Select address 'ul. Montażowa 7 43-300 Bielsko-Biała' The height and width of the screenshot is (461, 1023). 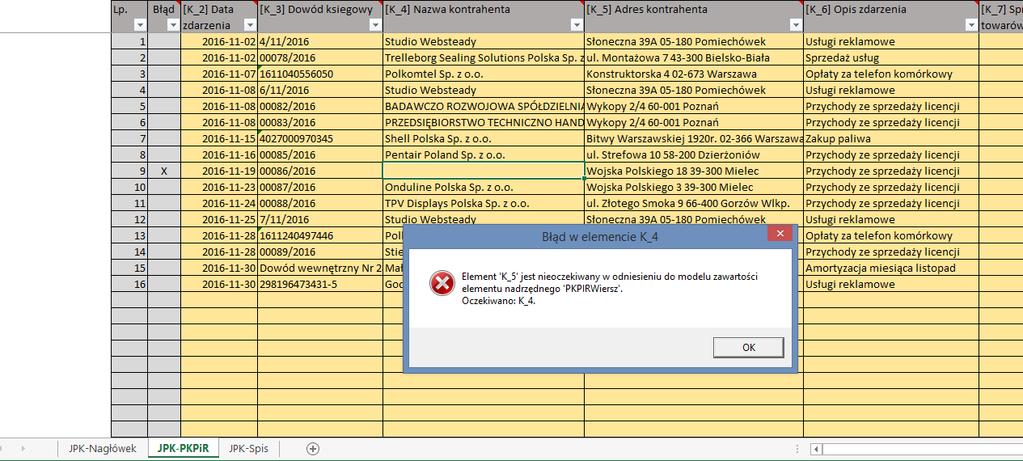click(x=694, y=57)
